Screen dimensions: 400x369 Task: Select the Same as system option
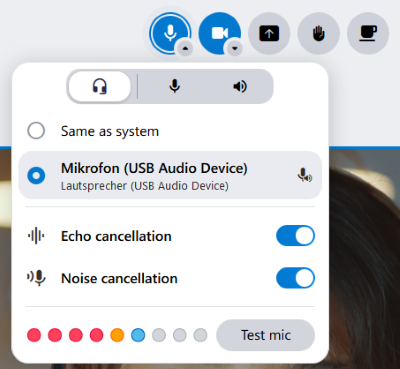[170, 131]
